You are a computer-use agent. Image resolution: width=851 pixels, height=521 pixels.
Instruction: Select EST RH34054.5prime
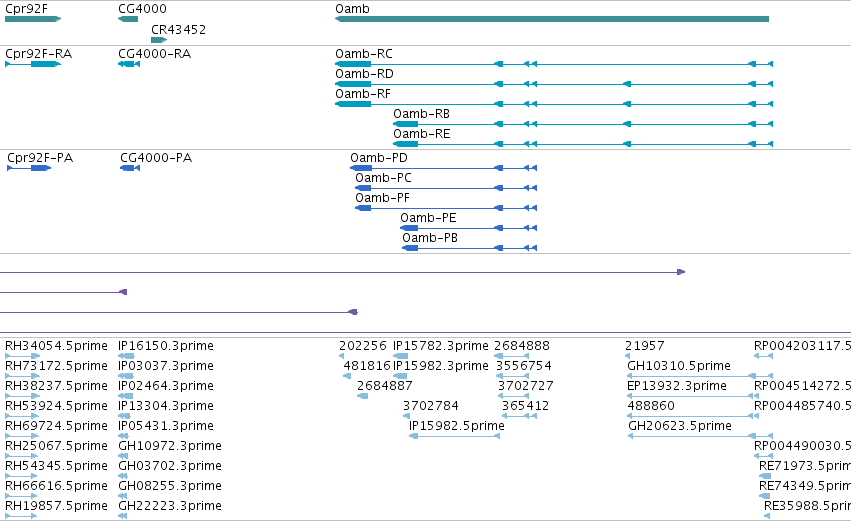tap(56, 346)
